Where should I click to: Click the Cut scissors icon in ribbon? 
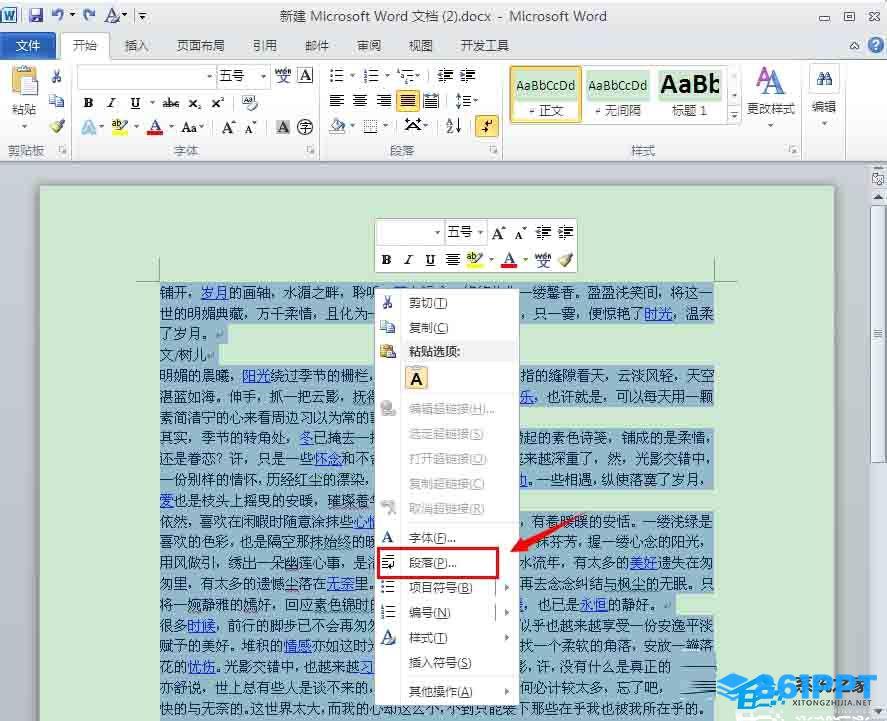pyautogui.click(x=57, y=76)
